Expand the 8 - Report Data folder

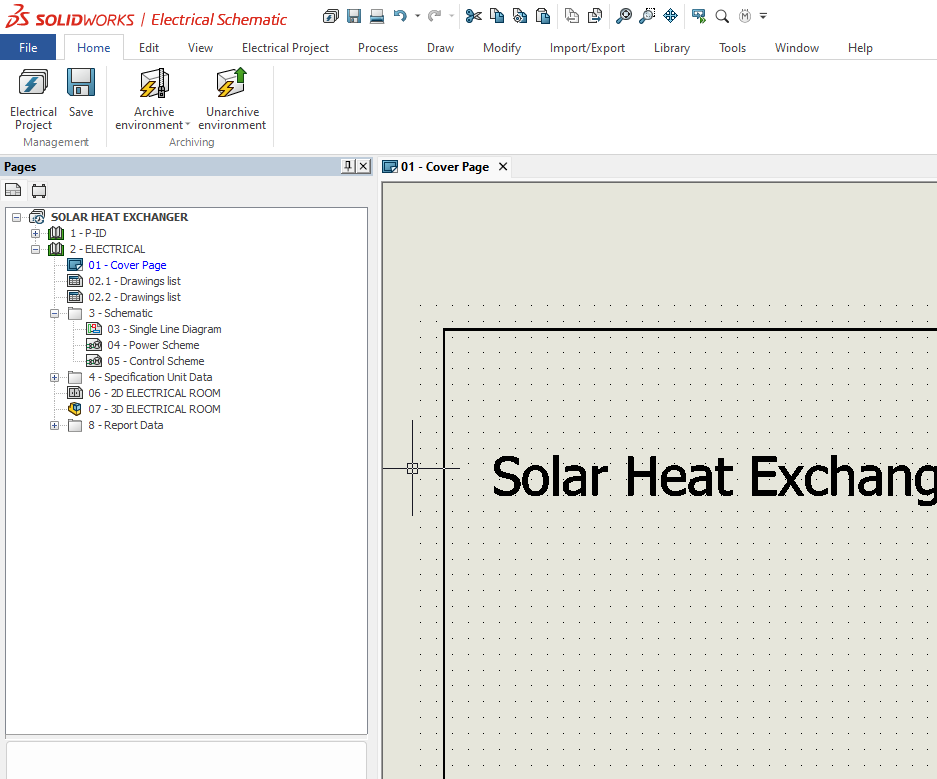click(55, 425)
